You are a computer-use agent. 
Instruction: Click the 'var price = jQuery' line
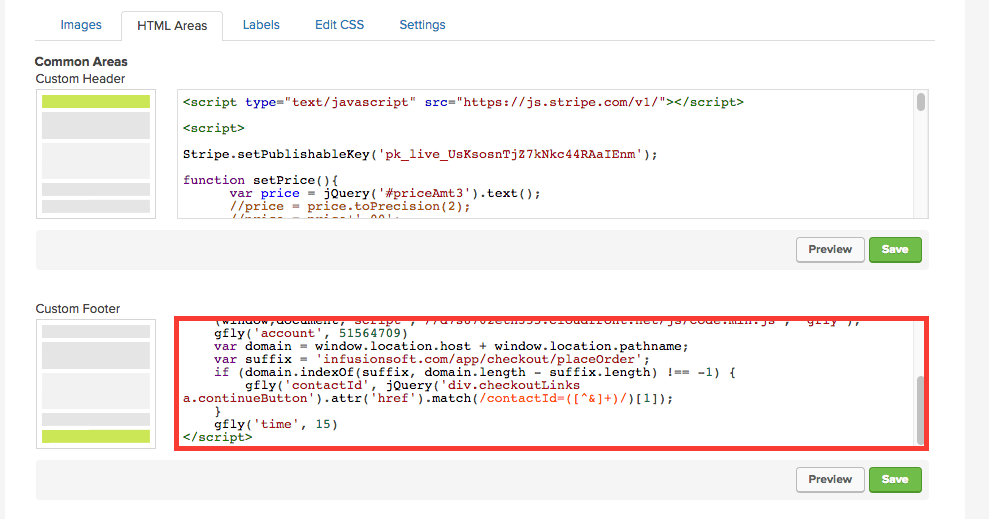385,194
